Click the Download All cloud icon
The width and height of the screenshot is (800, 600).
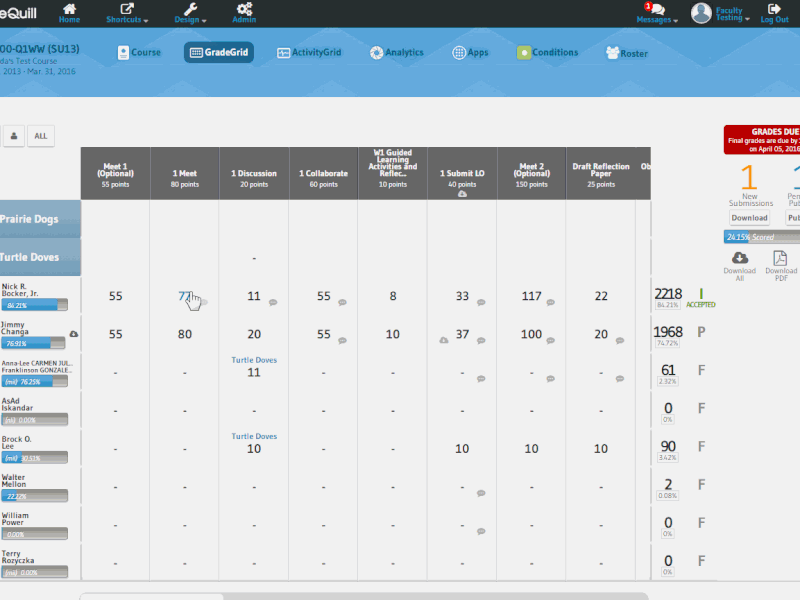(x=740, y=258)
